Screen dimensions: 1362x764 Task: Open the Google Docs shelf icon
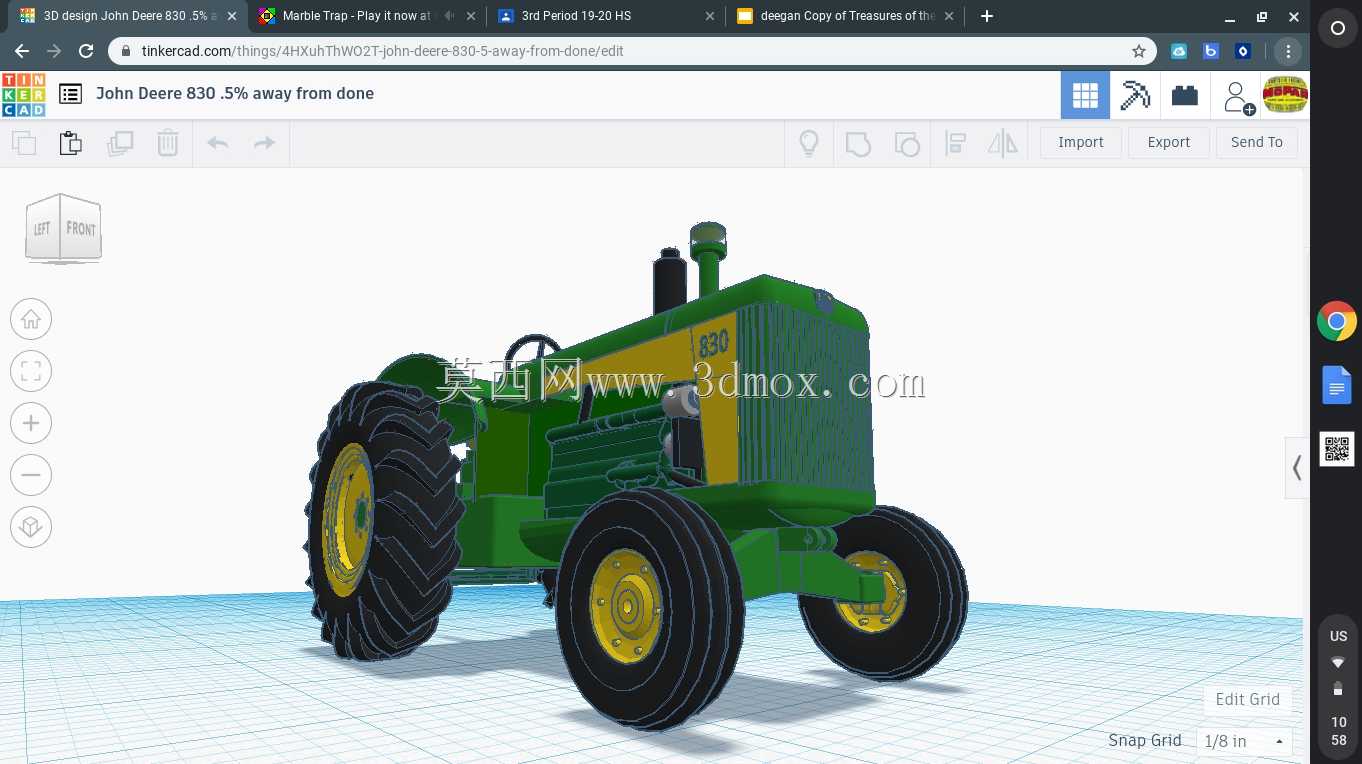1337,385
